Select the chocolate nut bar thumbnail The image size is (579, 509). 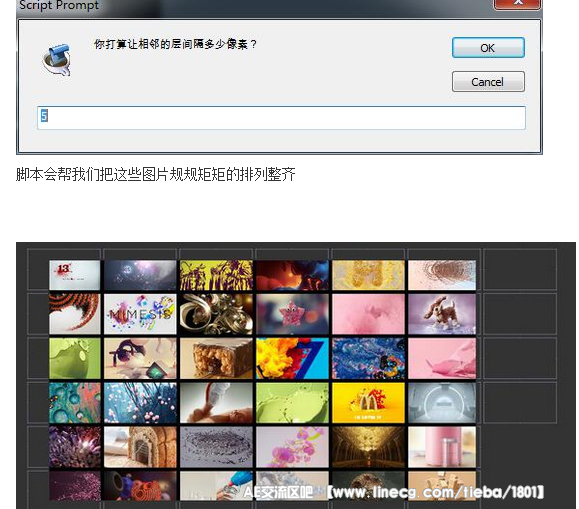(x=216, y=358)
